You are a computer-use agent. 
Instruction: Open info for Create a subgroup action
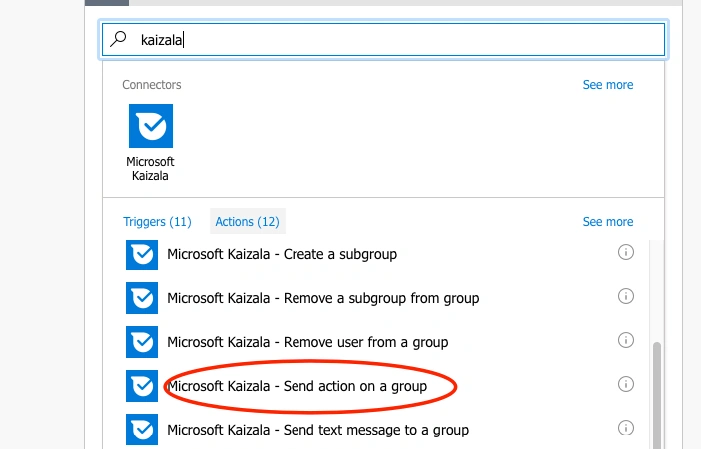pos(625,252)
